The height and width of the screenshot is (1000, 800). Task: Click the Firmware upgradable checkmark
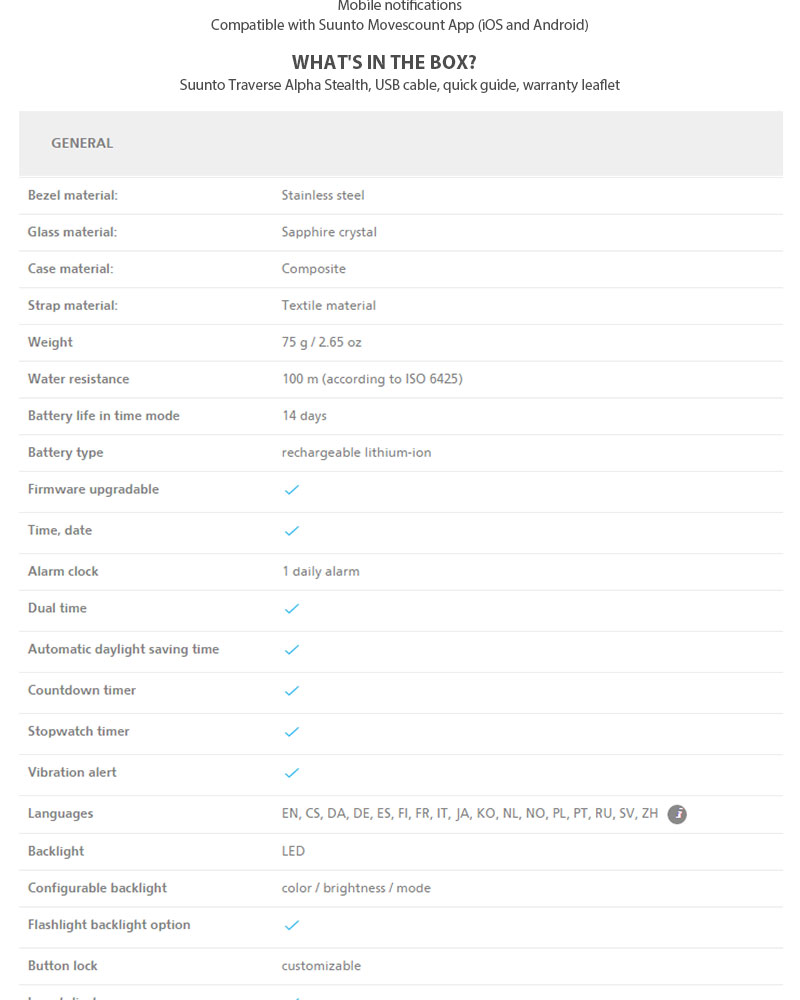click(292, 490)
